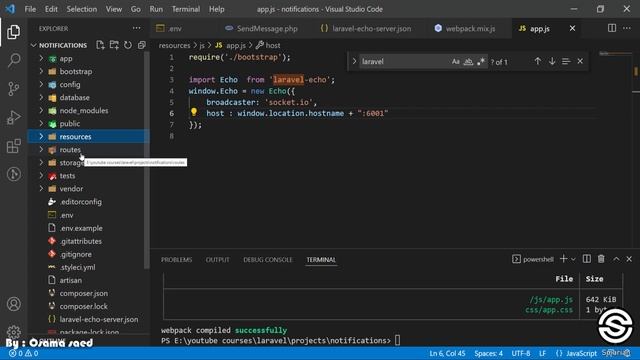Image resolution: width=640 pixels, height=360 pixels.
Task: Change indentation via Spaces: 4
Action: (488, 353)
